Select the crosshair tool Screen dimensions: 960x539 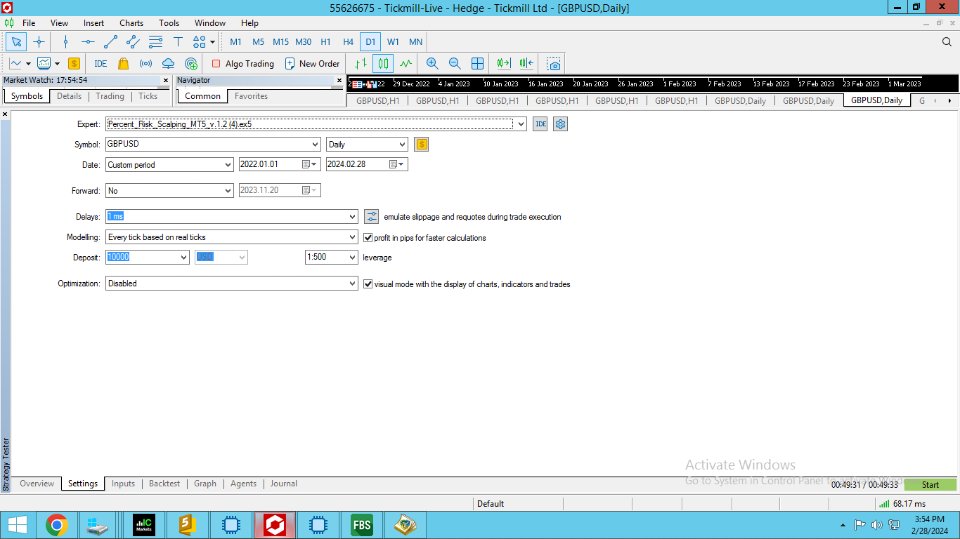(39, 42)
